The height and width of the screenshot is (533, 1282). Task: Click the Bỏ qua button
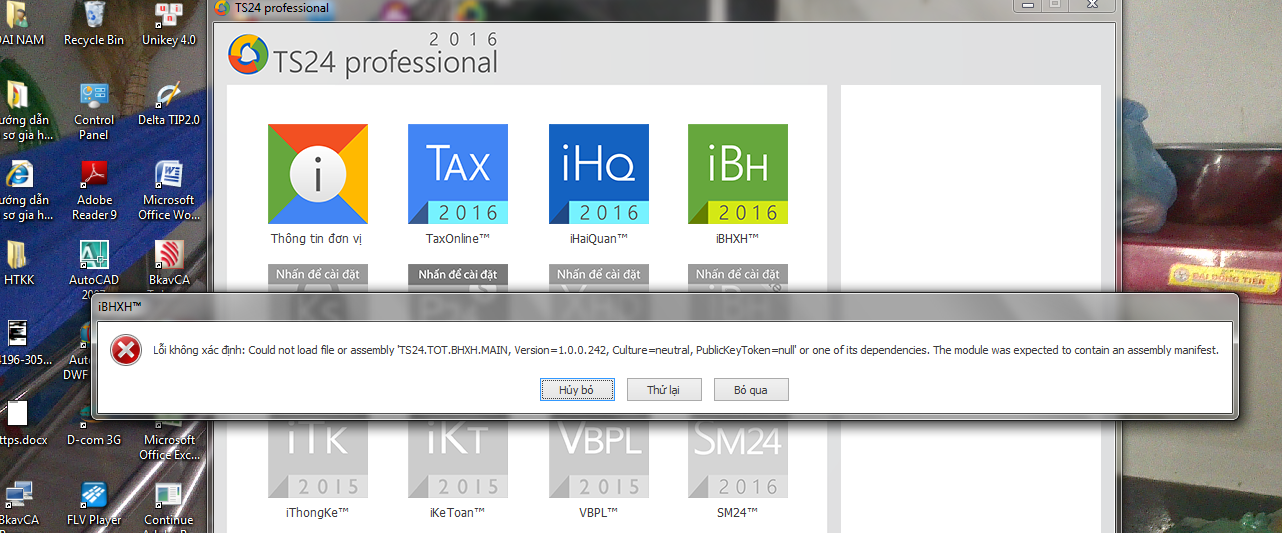(x=750, y=389)
